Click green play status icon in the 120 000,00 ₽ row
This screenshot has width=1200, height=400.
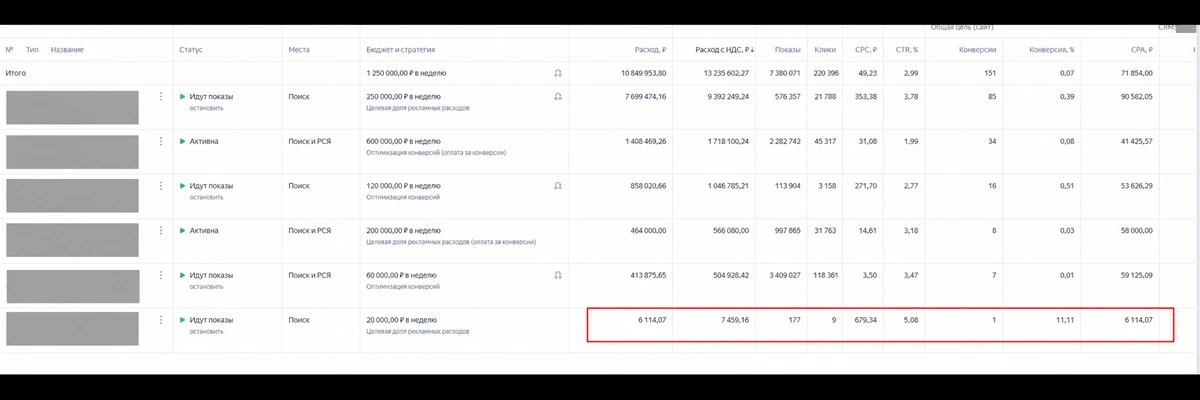(x=183, y=185)
